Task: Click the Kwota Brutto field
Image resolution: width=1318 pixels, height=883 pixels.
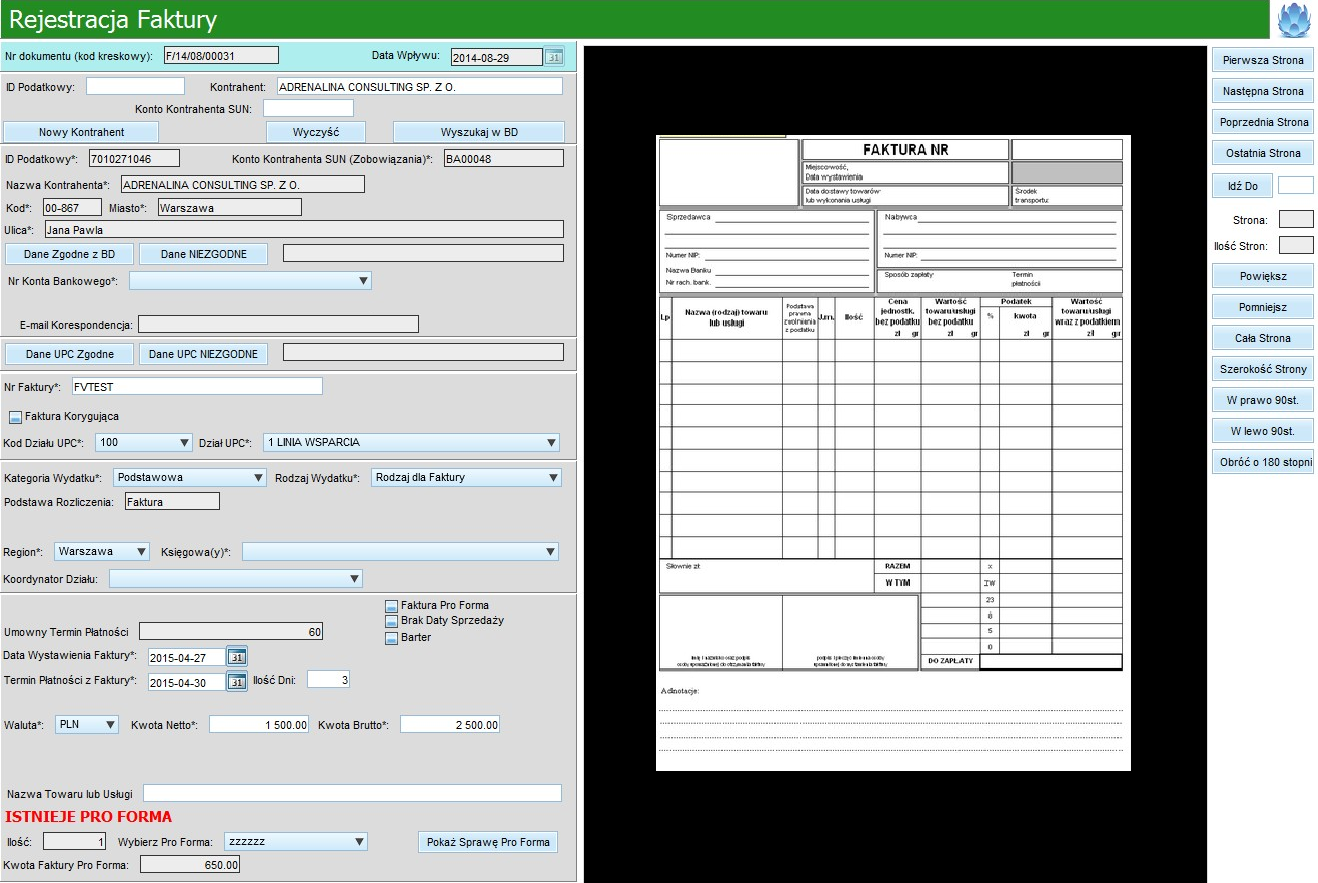Action: (450, 725)
